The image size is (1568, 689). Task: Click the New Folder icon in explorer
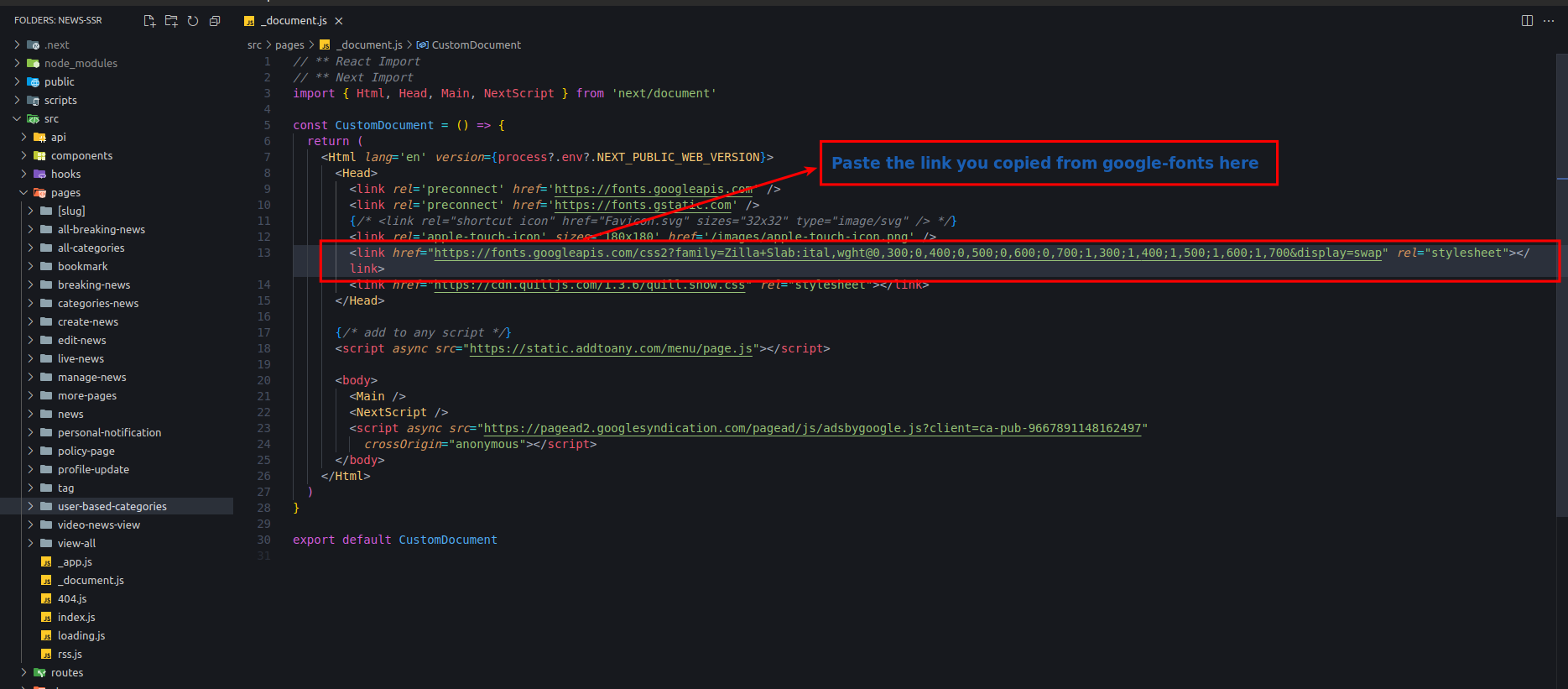click(x=171, y=21)
